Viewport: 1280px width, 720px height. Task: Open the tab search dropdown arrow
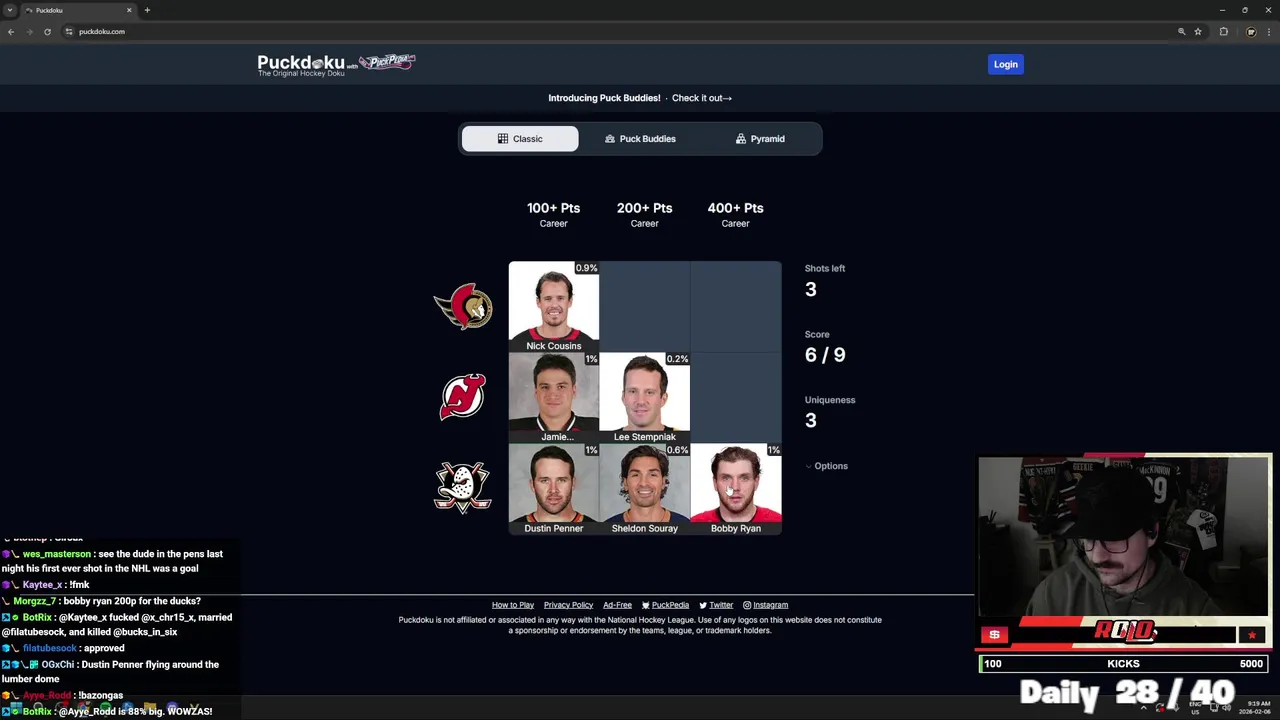(9, 10)
